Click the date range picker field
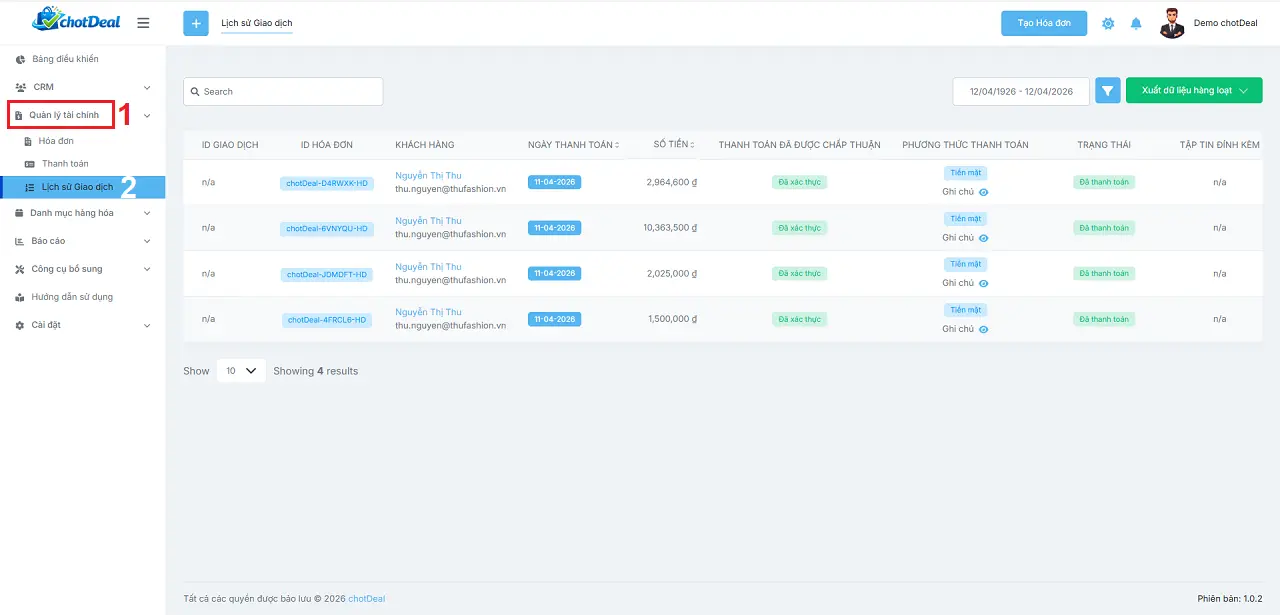1280x615 pixels. 1020,91
